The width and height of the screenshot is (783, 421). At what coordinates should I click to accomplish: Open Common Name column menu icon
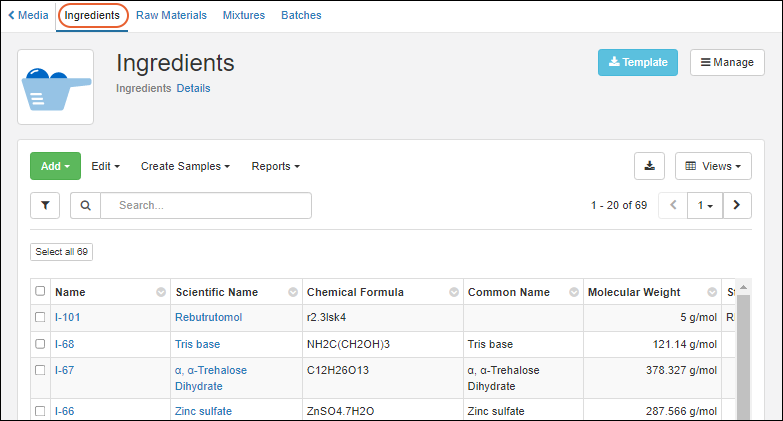[x=575, y=292]
